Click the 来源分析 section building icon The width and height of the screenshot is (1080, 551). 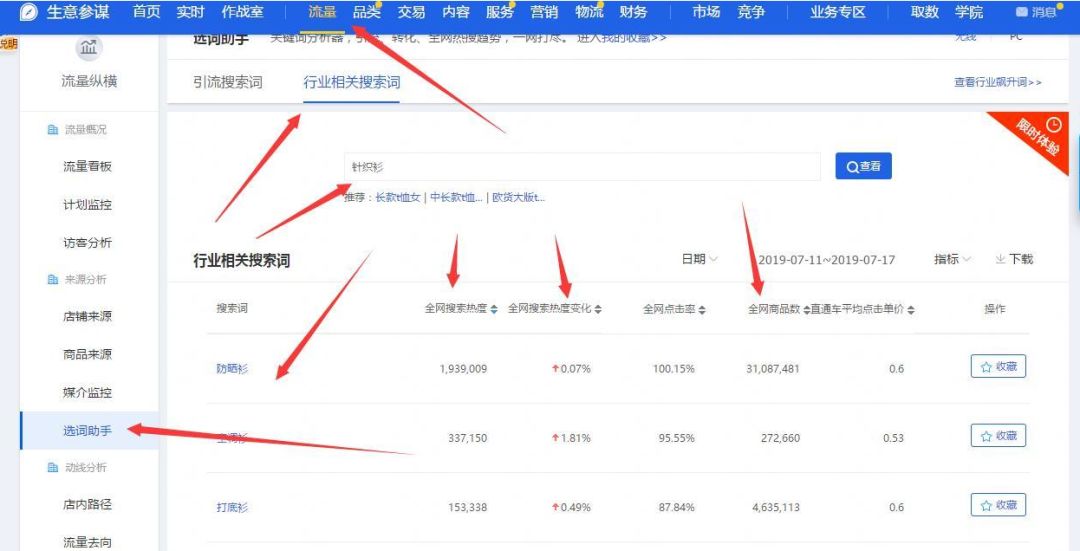52,280
